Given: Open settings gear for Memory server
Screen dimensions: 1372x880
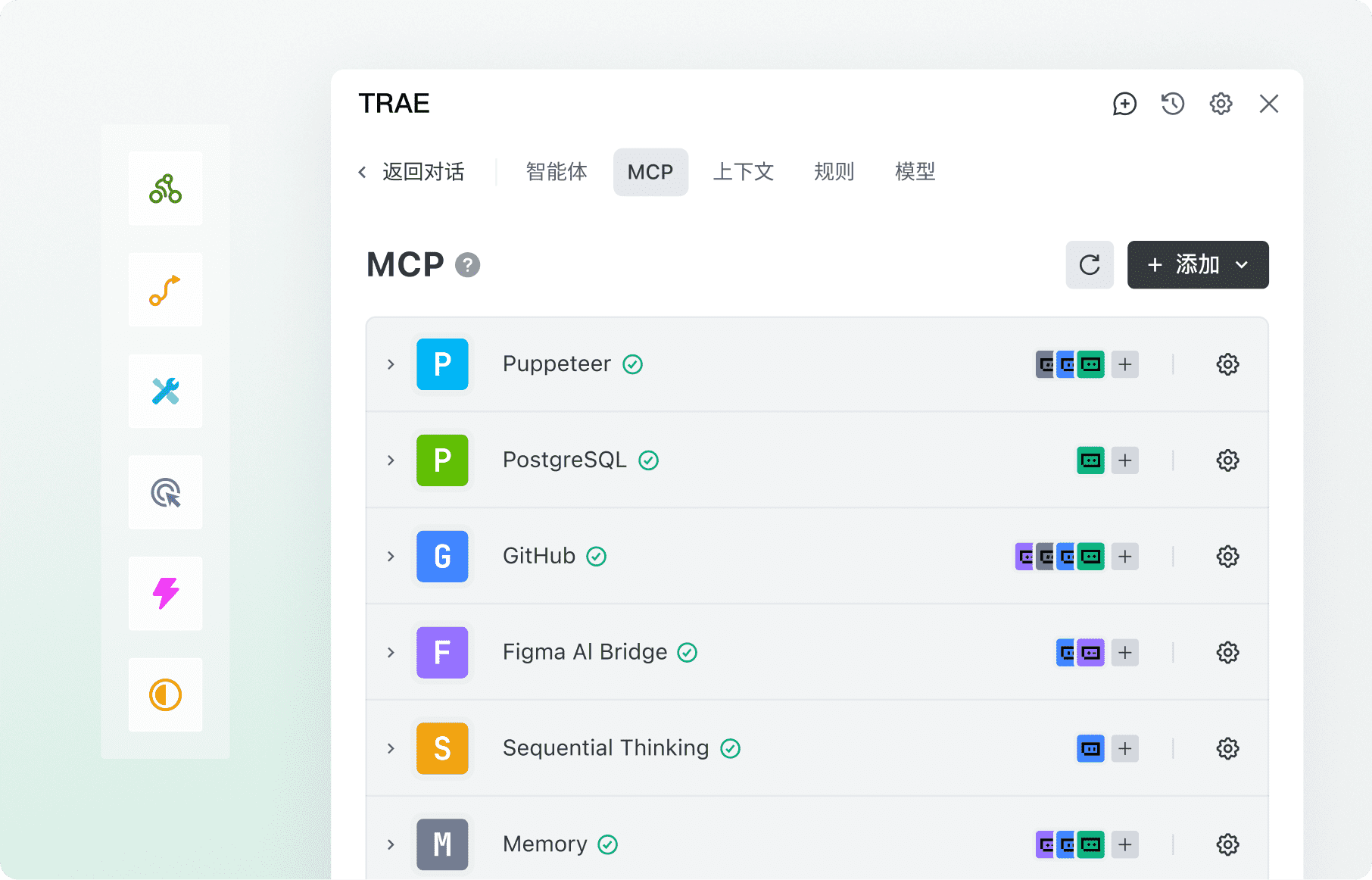Looking at the screenshot, I should [1227, 844].
